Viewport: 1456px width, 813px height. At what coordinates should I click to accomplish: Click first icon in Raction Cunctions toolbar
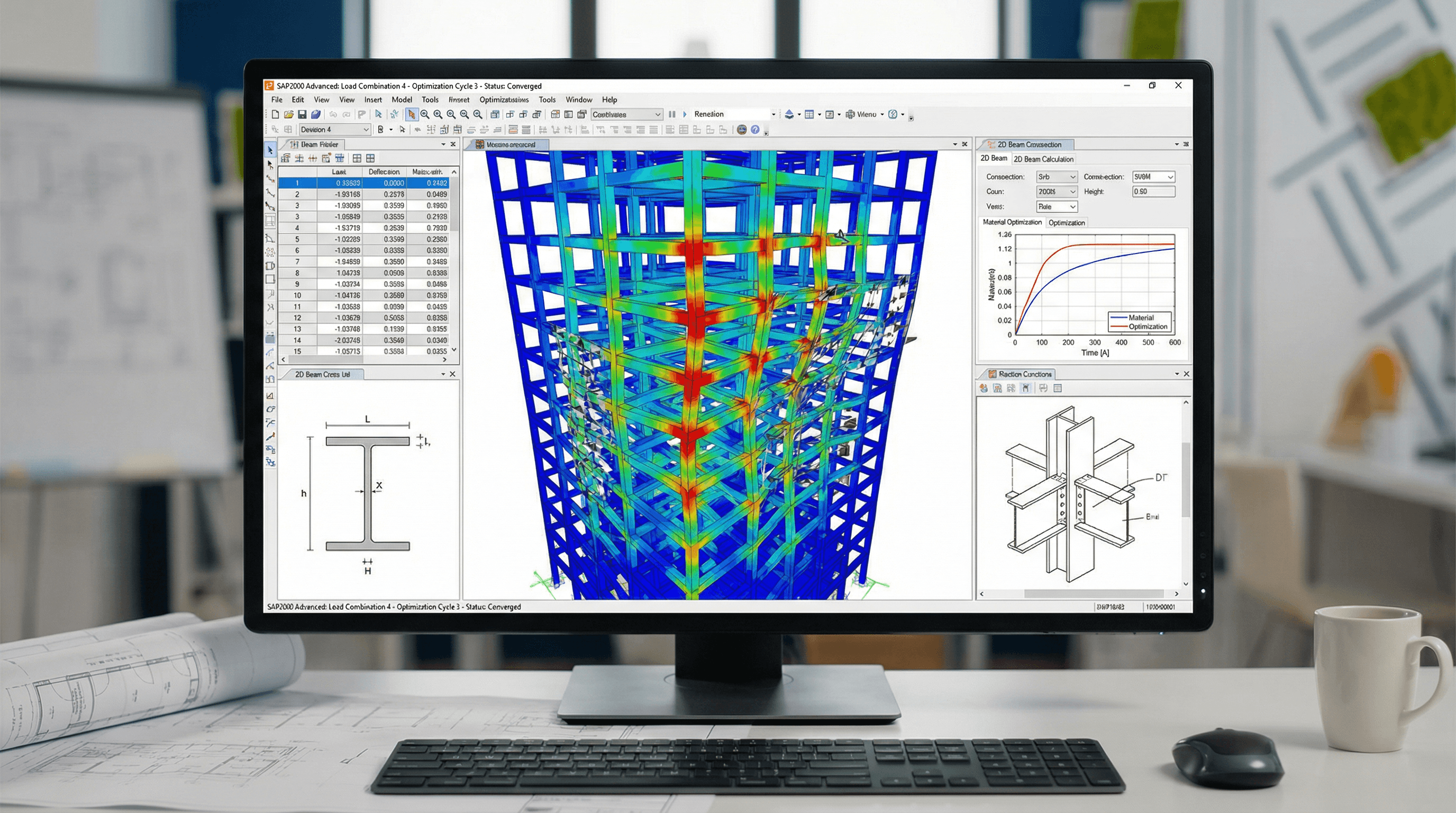click(x=984, y=389)
